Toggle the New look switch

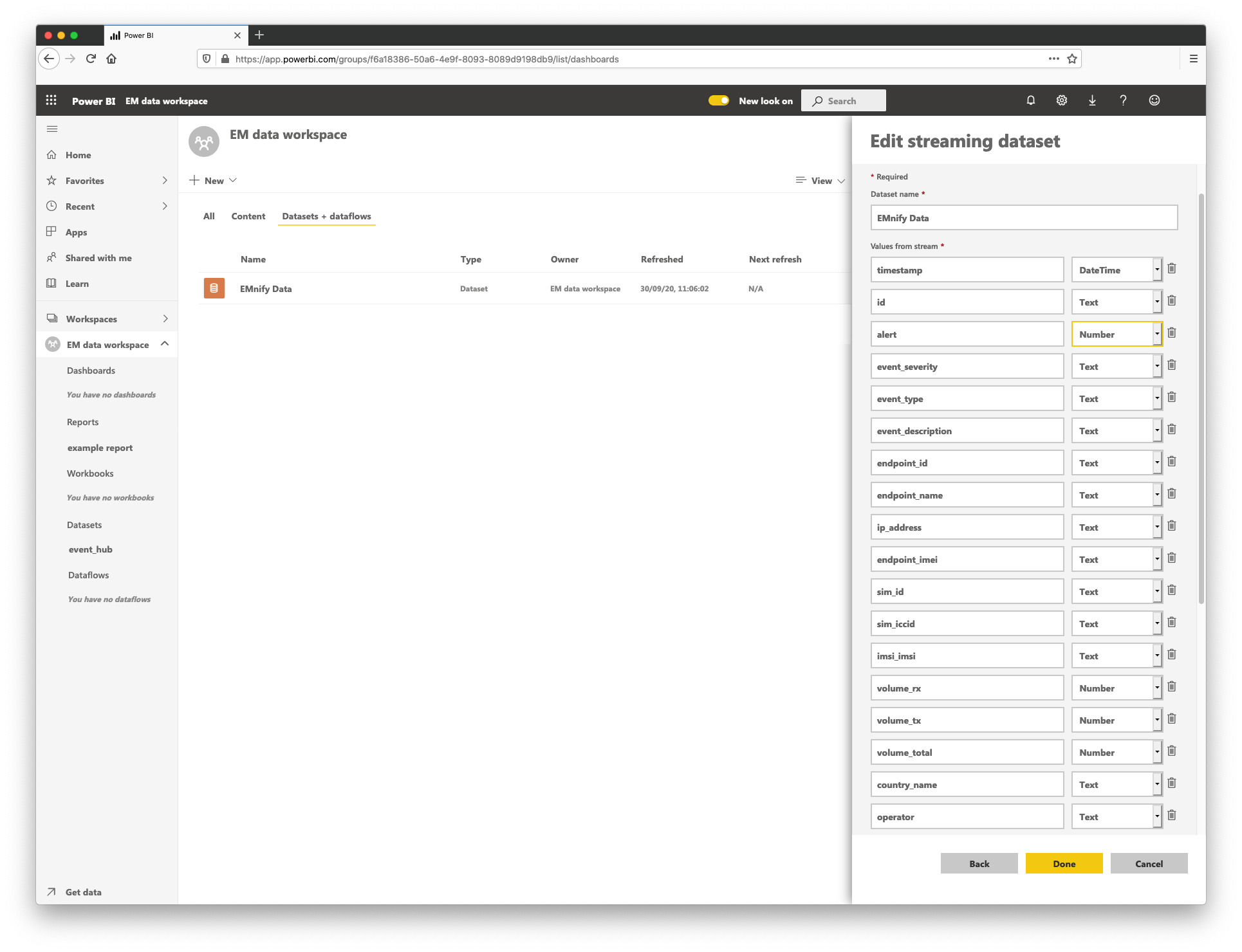(x=719, y=100)
